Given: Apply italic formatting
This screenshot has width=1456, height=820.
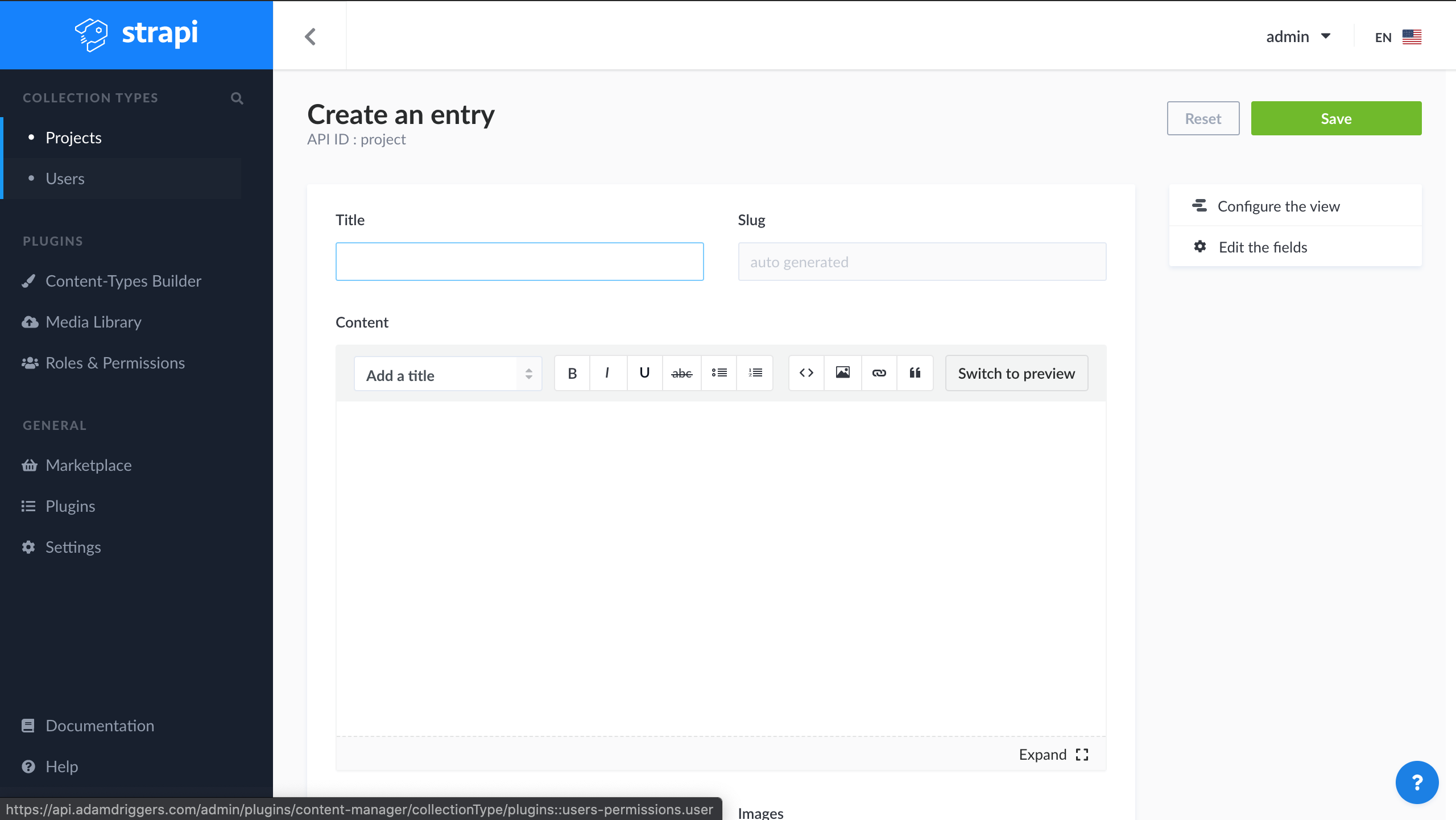Looking at the screenshot, I should click(x=608, y=373).
